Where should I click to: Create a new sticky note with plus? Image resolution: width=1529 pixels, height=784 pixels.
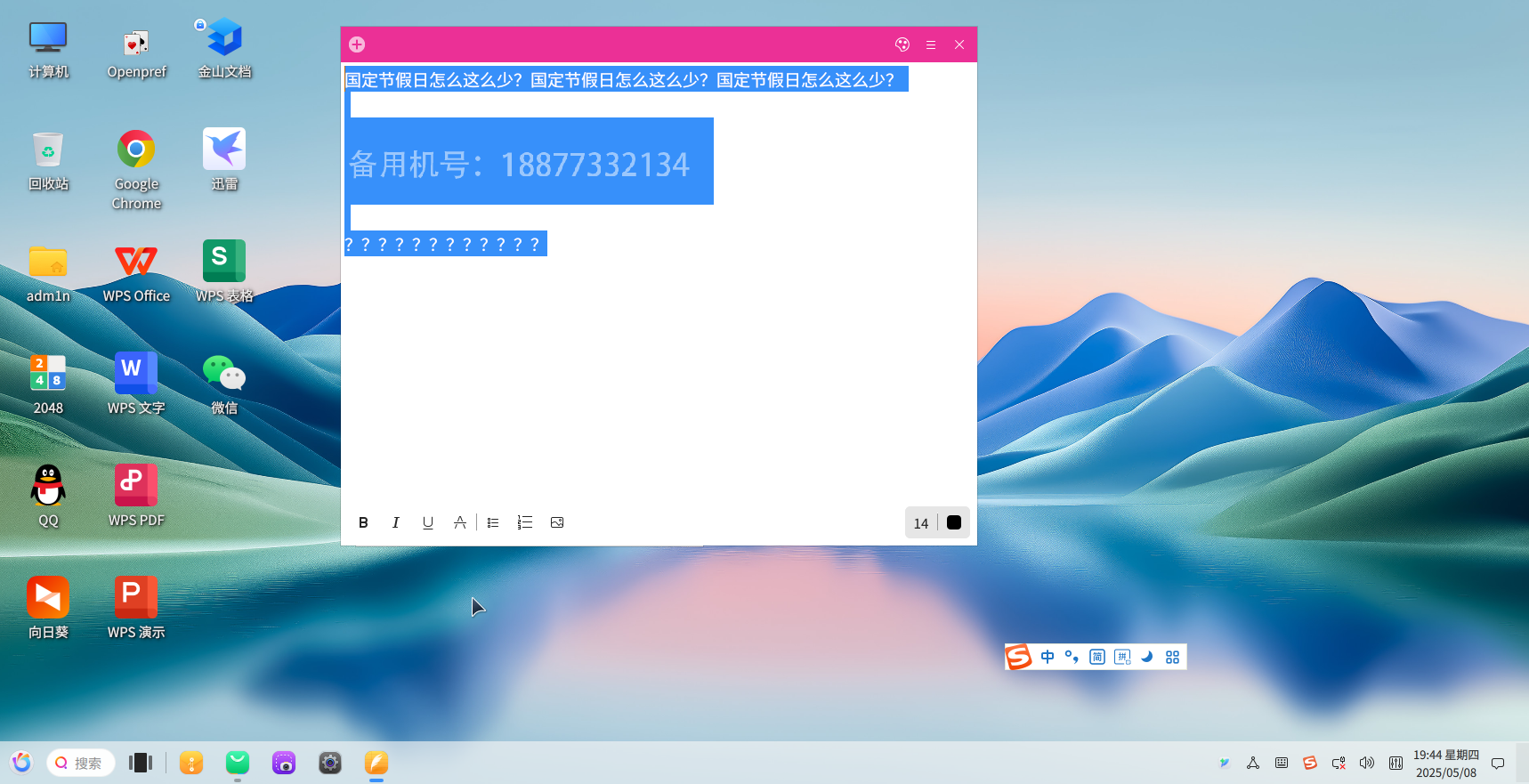pyautogui.click(x=357, y=44)
